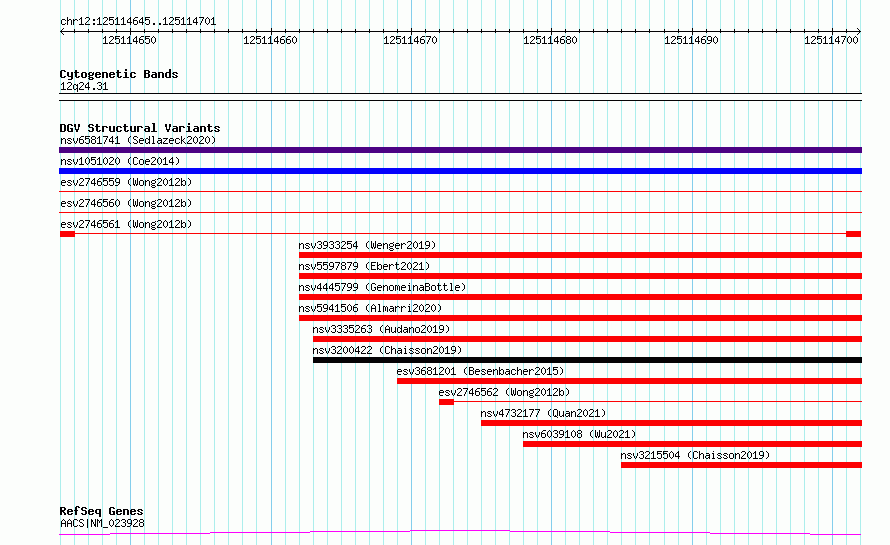The image size is (890, 545).
Task: Click the red nsv4445799 GenomeinaBottle bar
Action: click(580, 297)
